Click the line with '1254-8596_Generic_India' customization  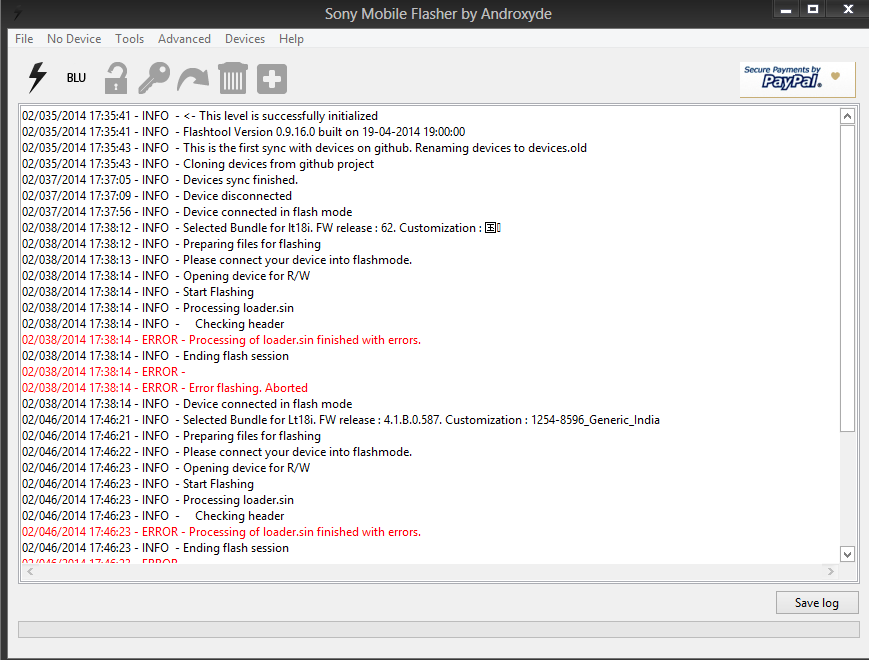(341, 420)
